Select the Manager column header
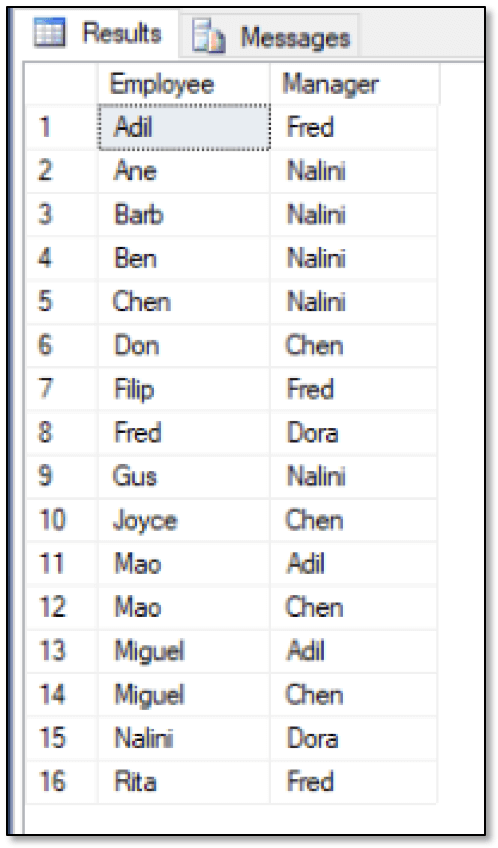The width and height of the screenshot is (498, 848). (354, 84)
